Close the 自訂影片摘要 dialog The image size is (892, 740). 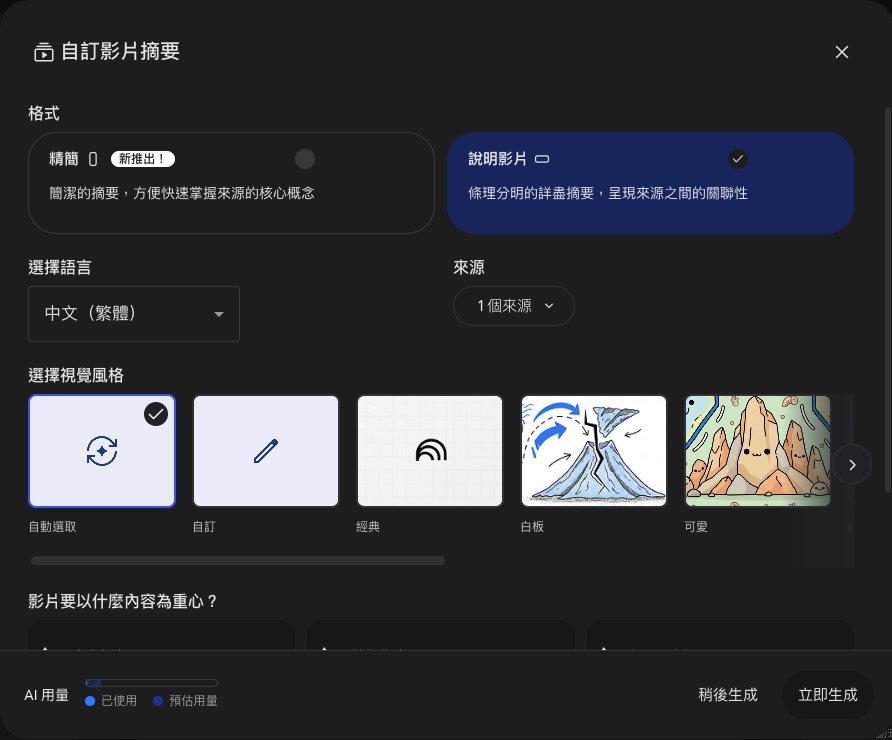click(842, 52)
